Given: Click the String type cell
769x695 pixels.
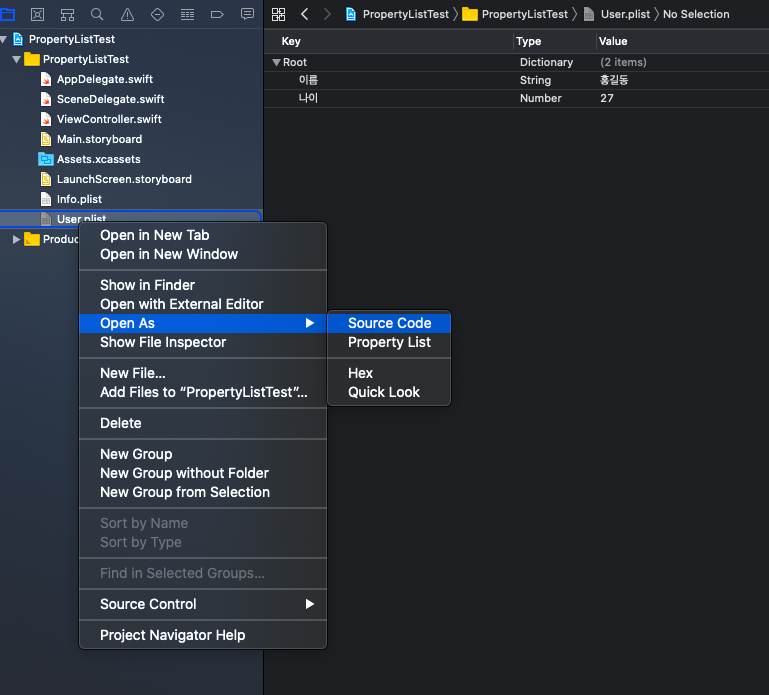Looking at the screenshot, I should (x=536, y=80).
